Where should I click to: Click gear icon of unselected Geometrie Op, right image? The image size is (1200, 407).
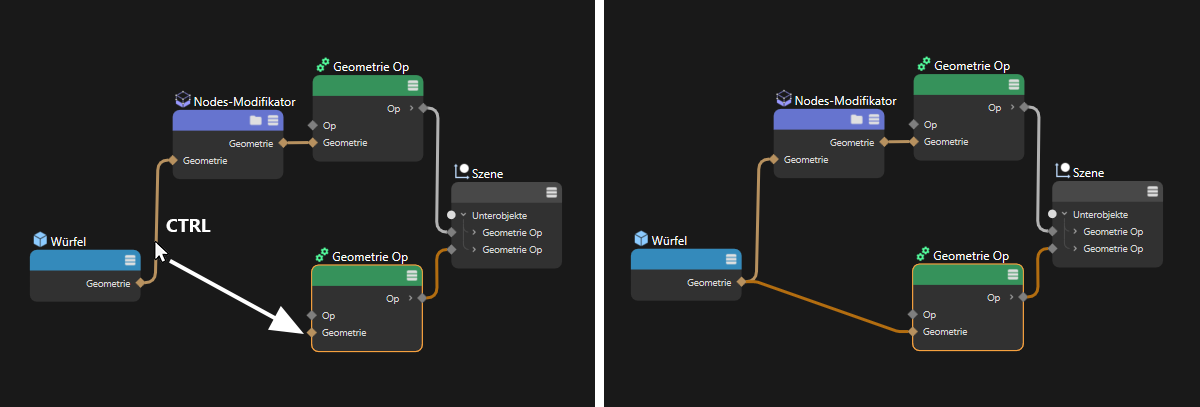(924, 65)
